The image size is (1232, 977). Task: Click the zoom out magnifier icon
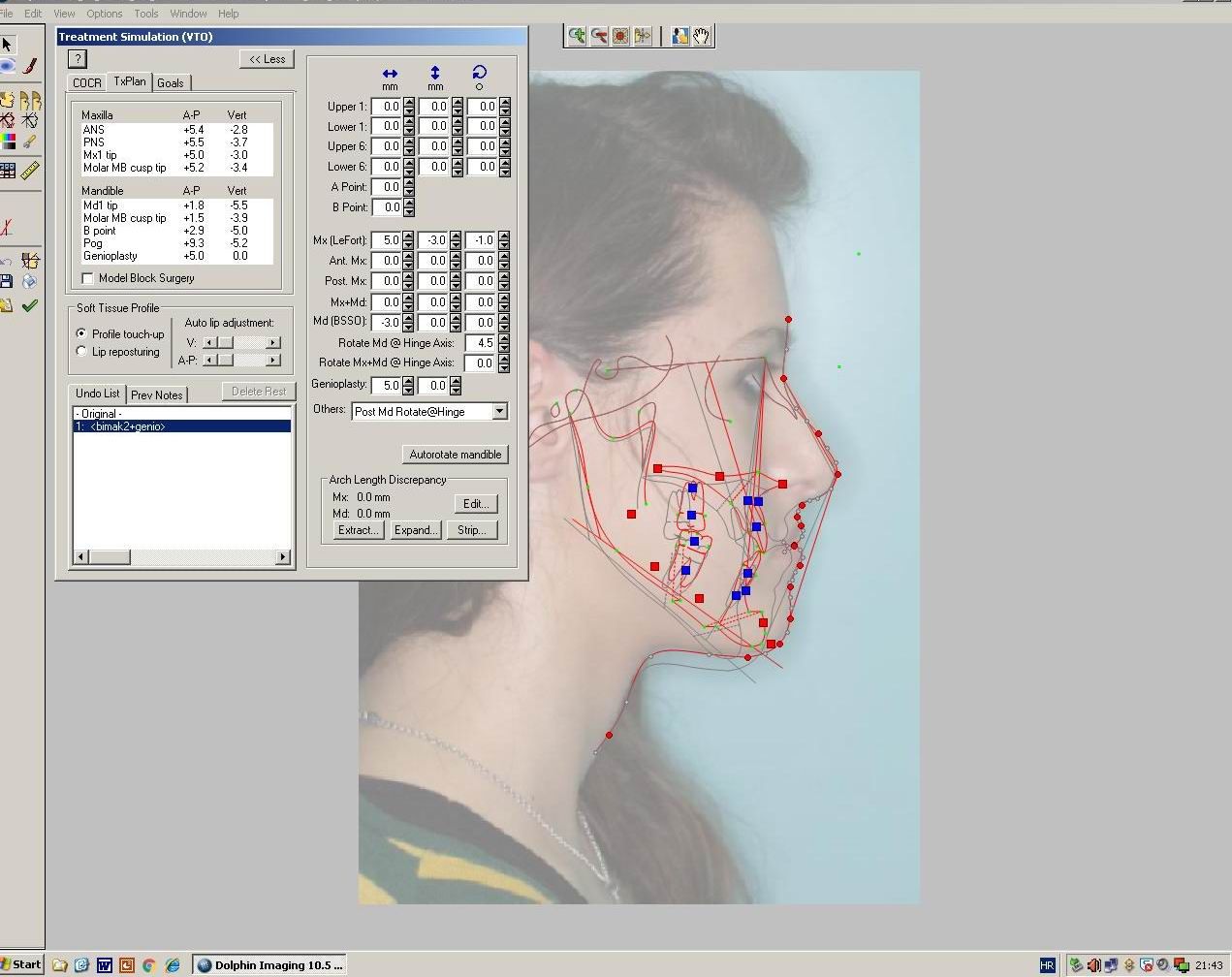(x=599, y=36)
